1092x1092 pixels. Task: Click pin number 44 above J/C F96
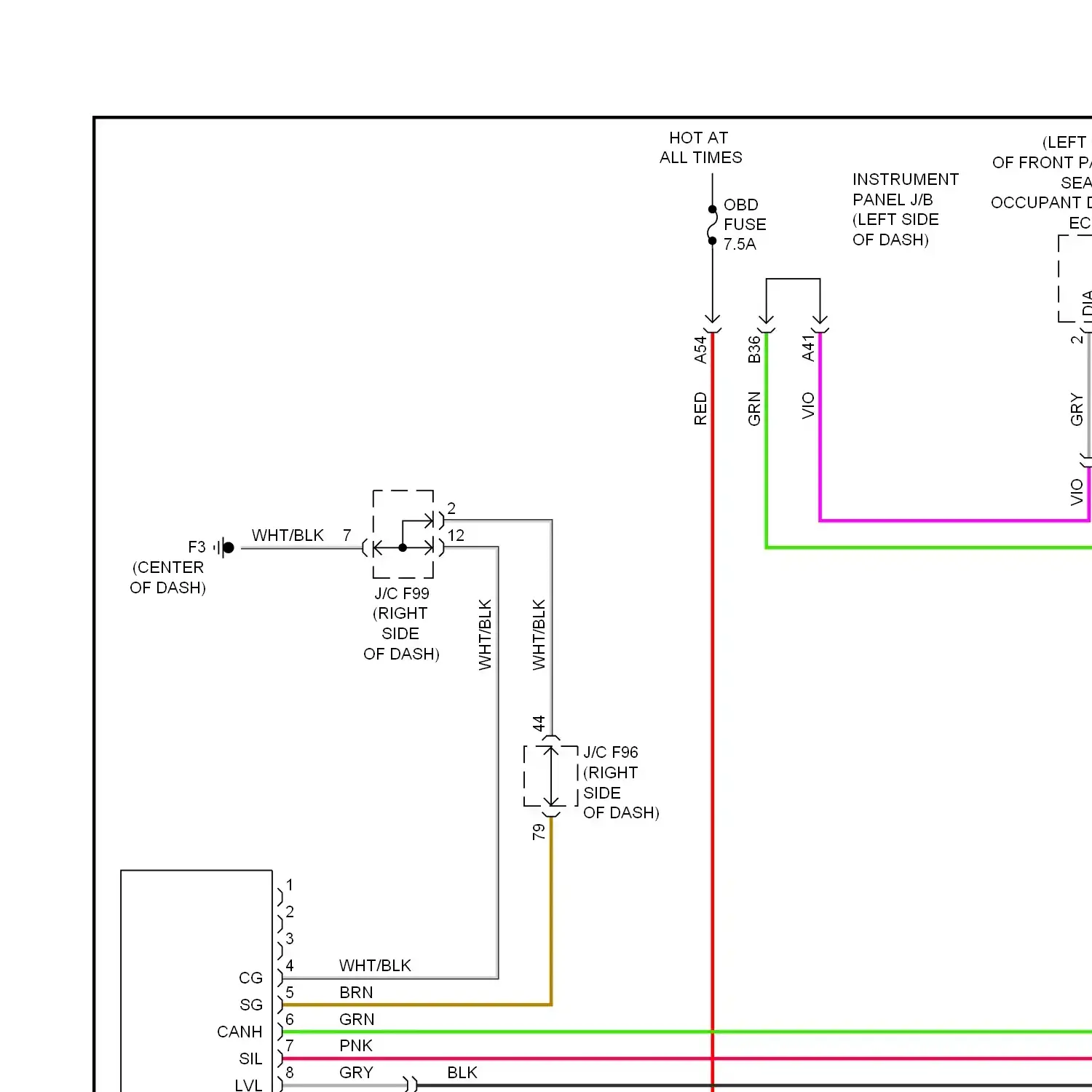pyautogui.click(x=539, y=724)
